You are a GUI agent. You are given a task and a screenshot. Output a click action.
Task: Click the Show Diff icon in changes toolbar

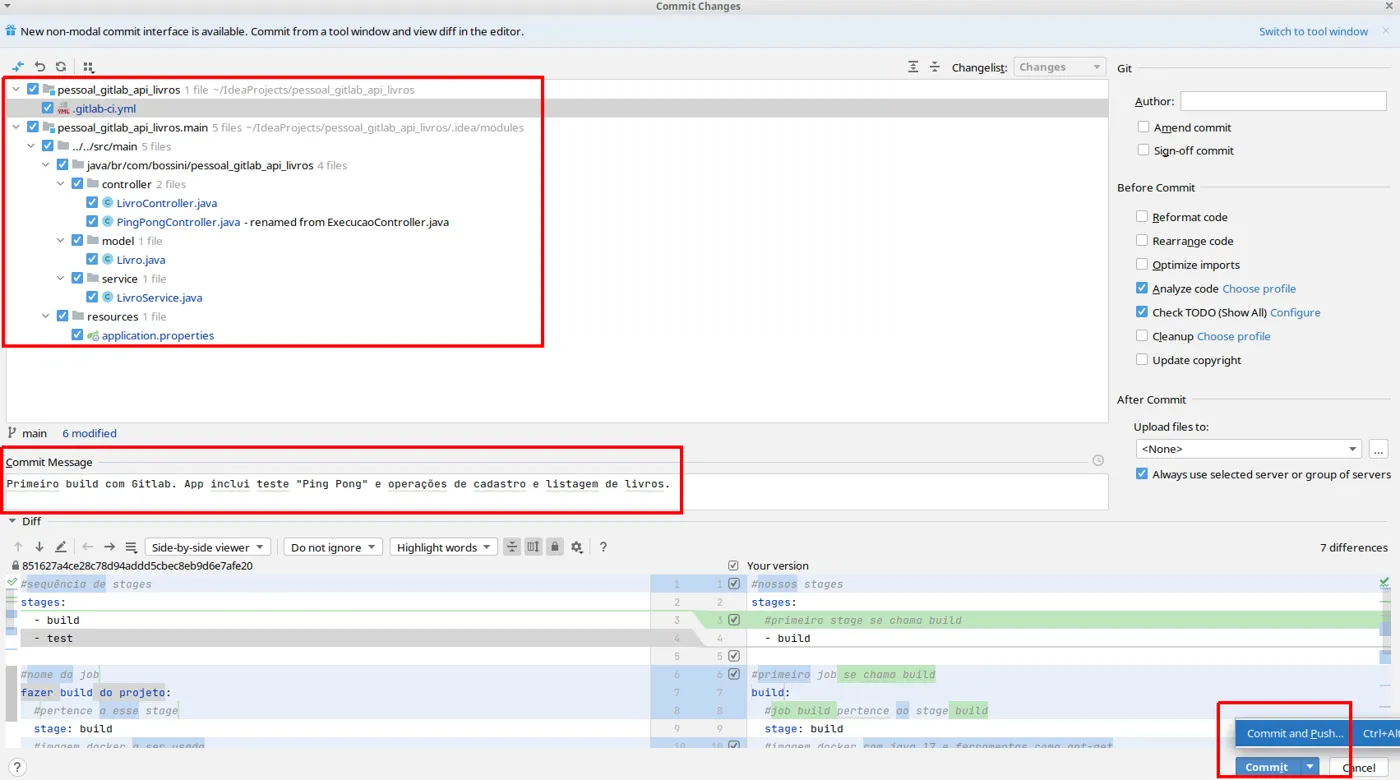(18, 67)
